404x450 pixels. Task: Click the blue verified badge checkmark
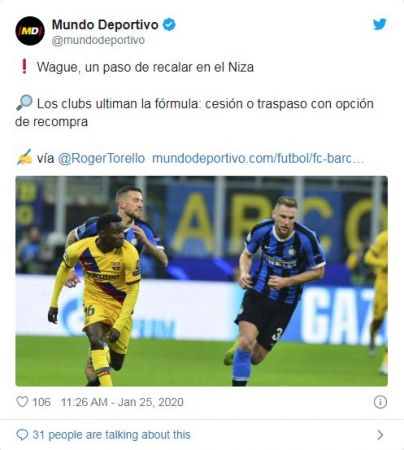click(x=169, y=25)
